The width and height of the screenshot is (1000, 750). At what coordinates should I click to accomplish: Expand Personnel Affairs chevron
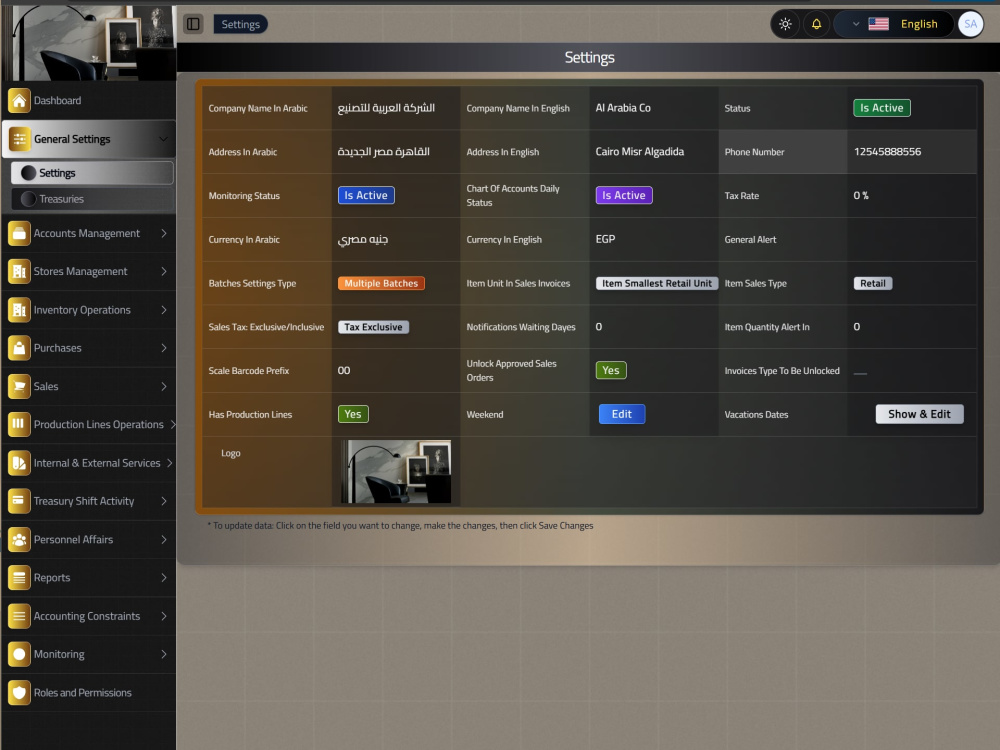click(x=164, y=540)
